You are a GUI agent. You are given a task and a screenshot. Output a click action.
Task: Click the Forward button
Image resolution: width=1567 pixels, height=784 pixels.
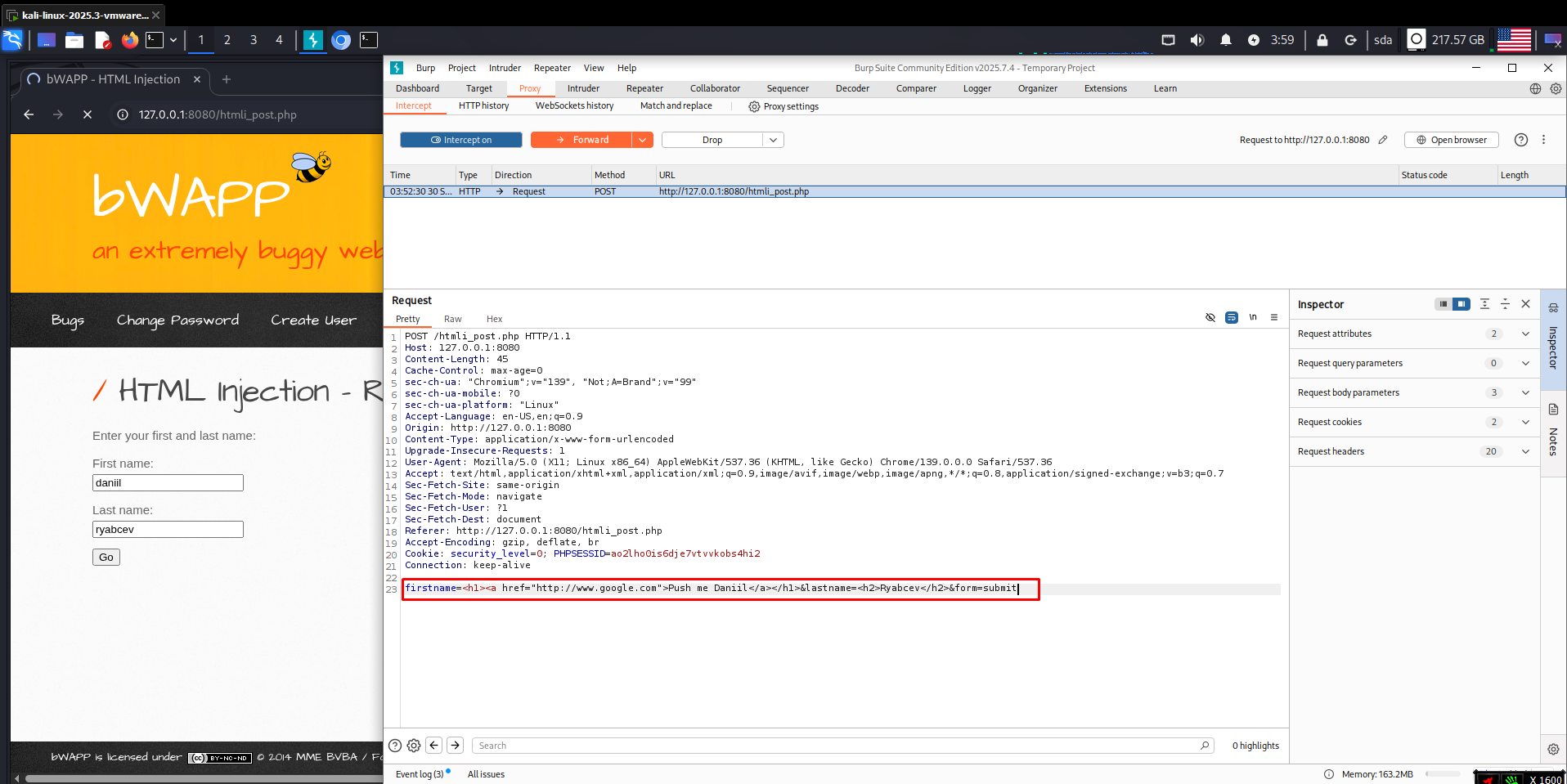pos(581,140)
